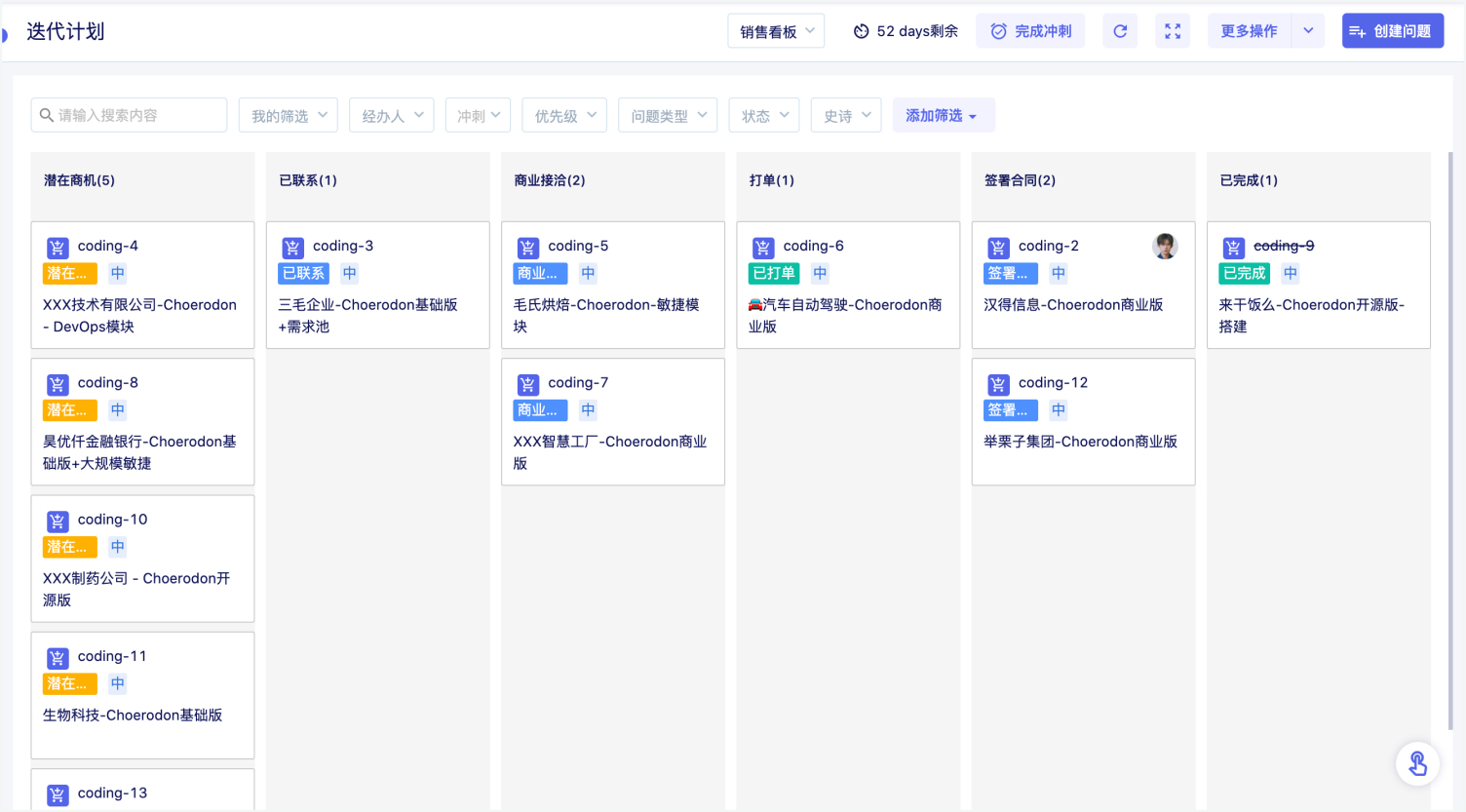Click priority 中 tag on coding-6
1466x812 pixels.
820,274
